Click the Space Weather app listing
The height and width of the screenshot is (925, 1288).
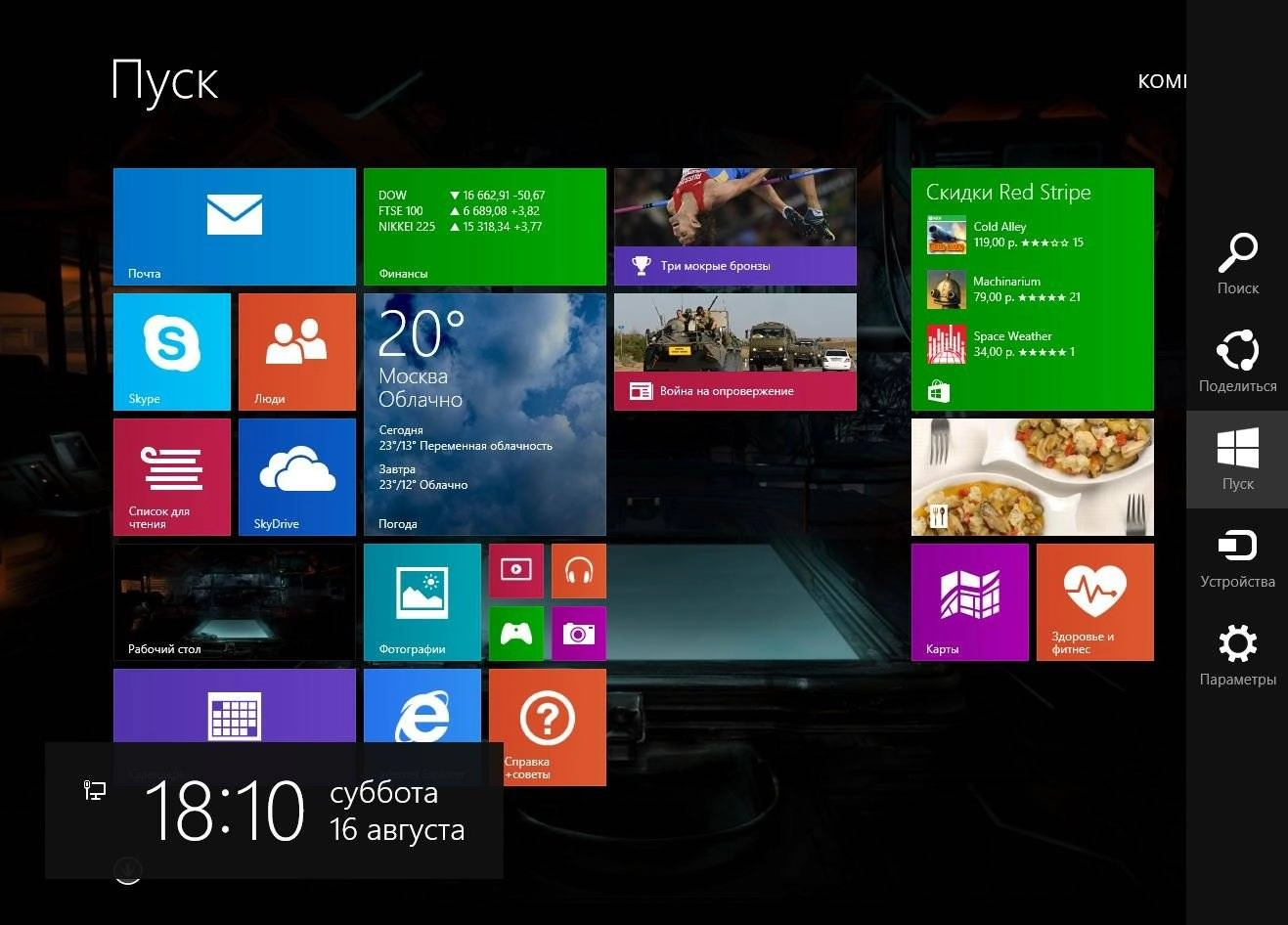(x=1001, y=344)
